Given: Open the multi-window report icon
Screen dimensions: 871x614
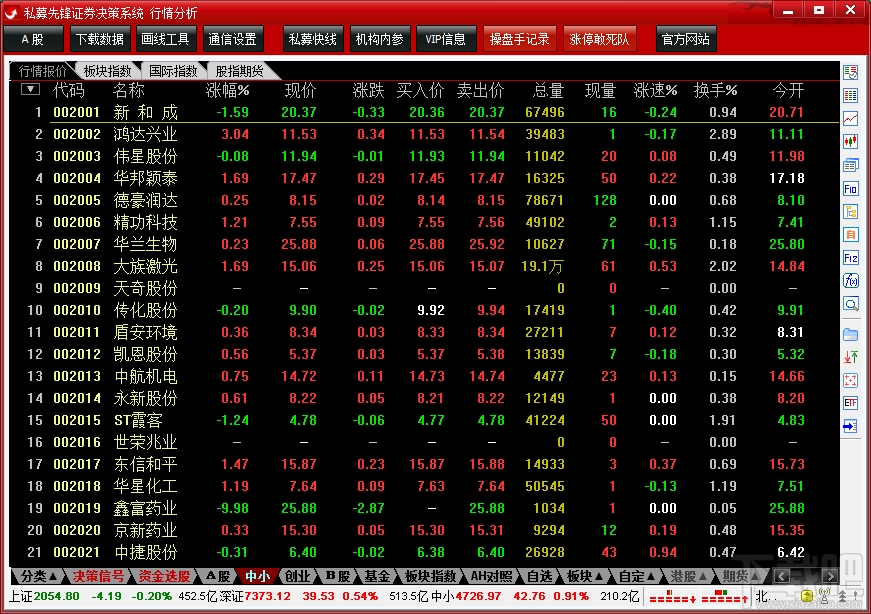Looking at the screenshot, I should 850,165.
